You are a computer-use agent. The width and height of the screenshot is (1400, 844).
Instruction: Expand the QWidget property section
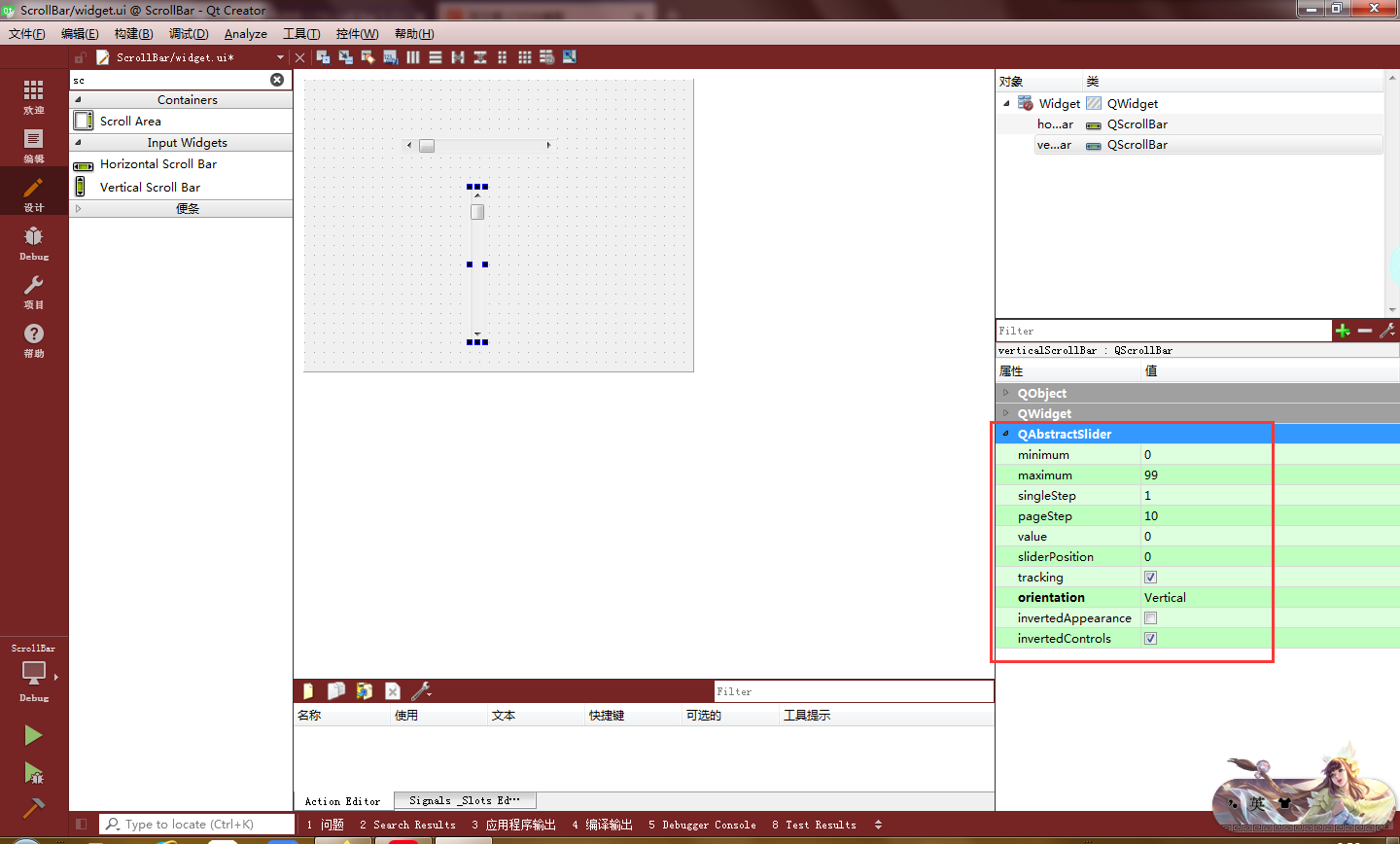[1006, 413]
